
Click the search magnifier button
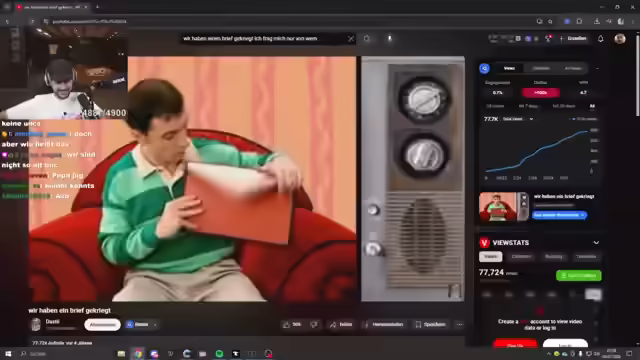367,38
